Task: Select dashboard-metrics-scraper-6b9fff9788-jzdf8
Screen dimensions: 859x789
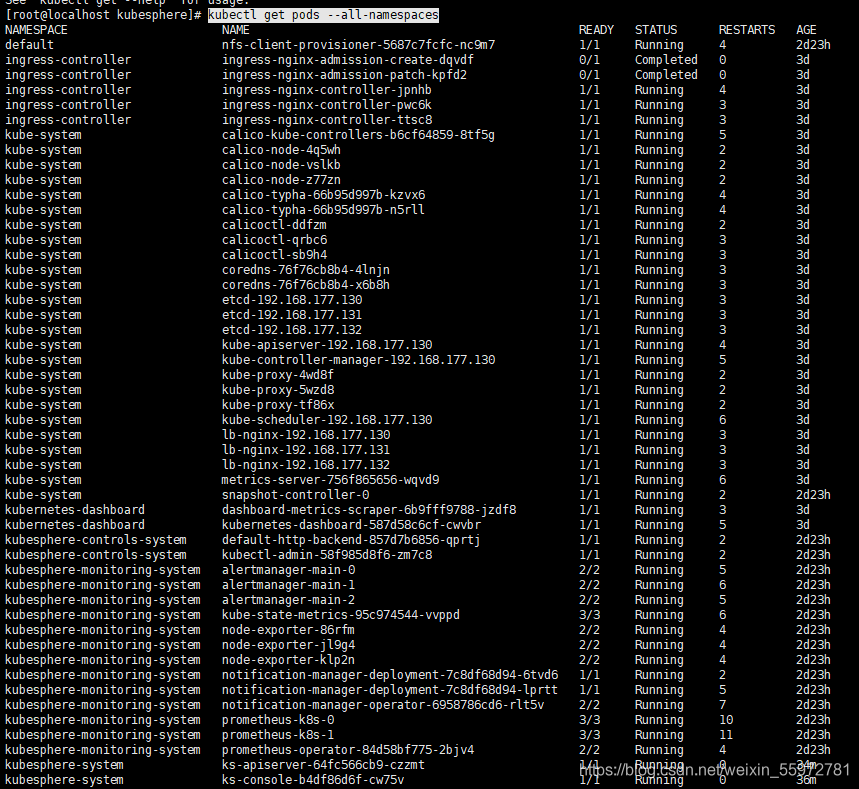Action: click(x=369, y=510)
